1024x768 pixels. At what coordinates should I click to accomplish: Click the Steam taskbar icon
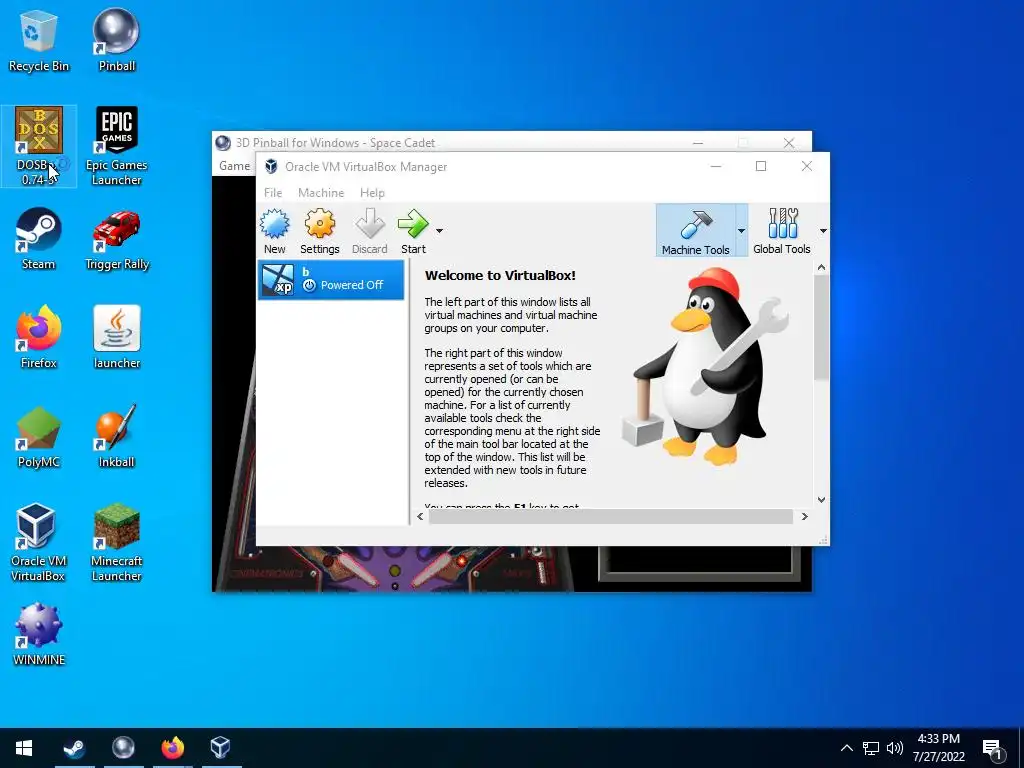74,748
